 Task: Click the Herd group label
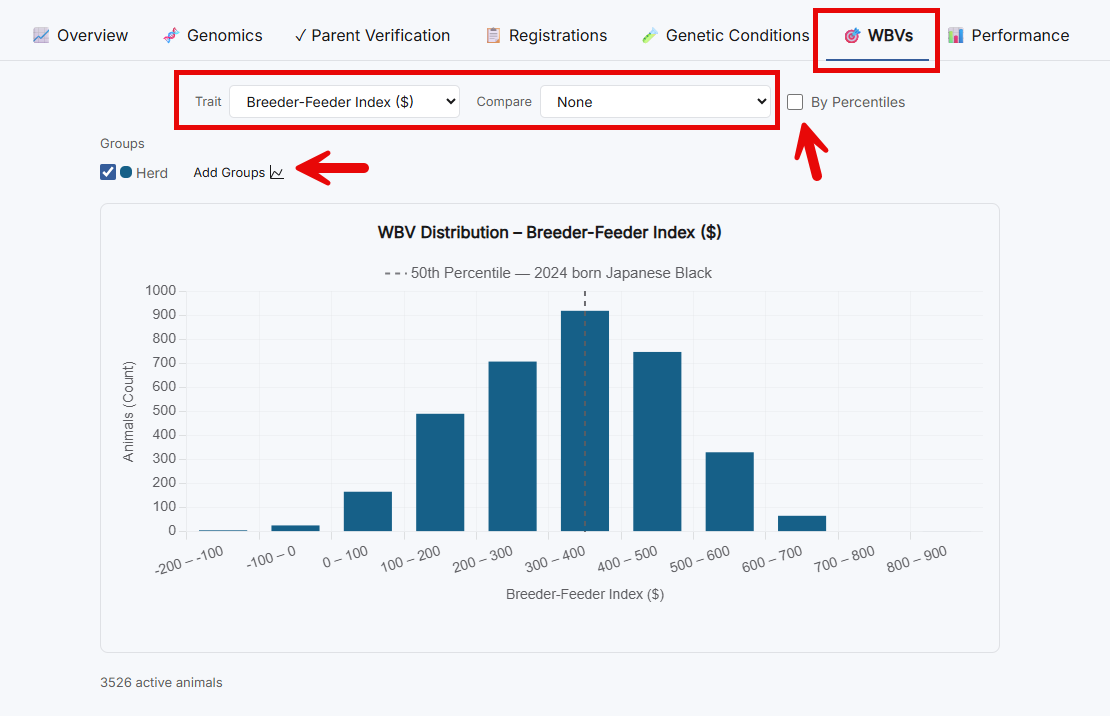pyautogui.click(x=151, y=173)
